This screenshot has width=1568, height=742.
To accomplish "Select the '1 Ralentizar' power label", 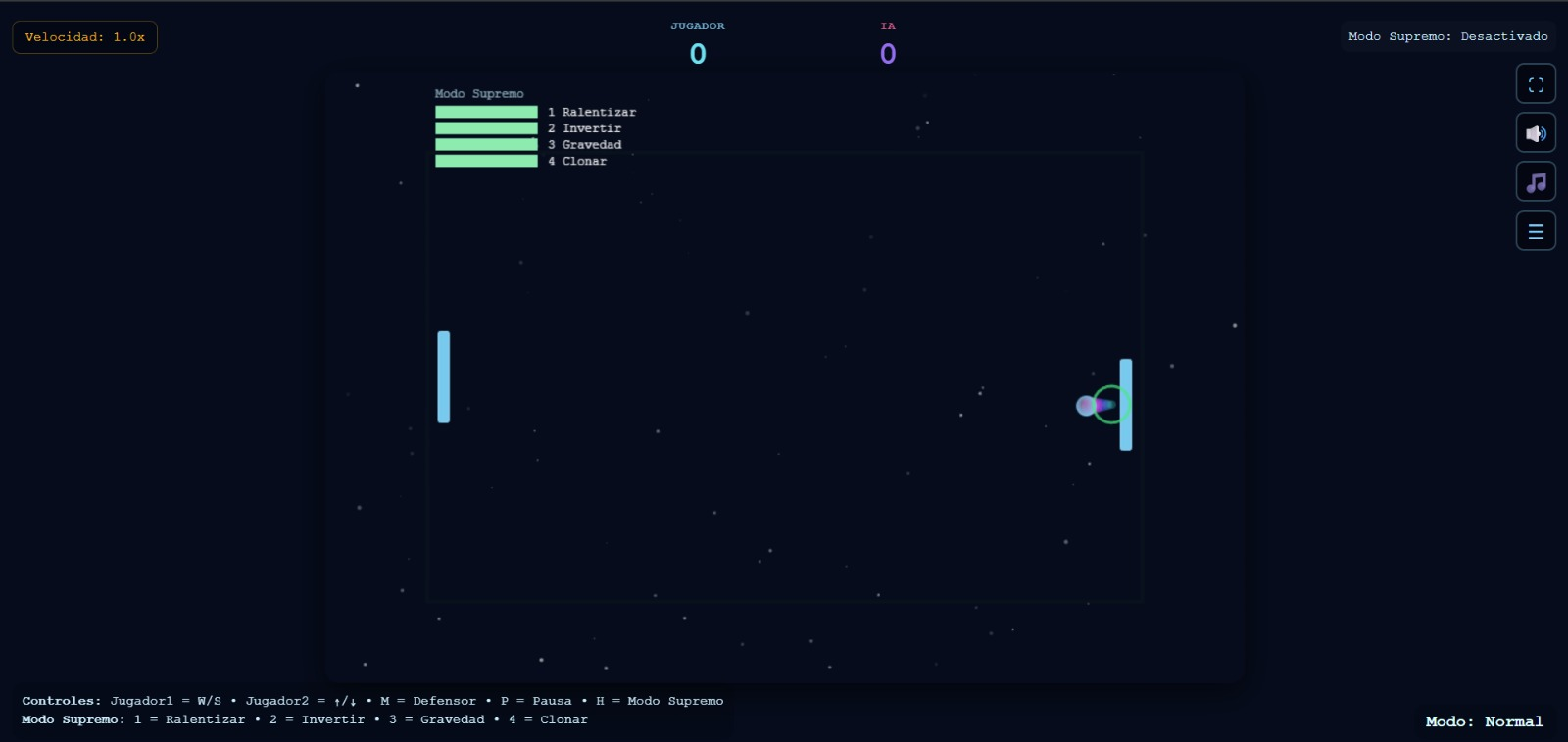I will (592, 113).
